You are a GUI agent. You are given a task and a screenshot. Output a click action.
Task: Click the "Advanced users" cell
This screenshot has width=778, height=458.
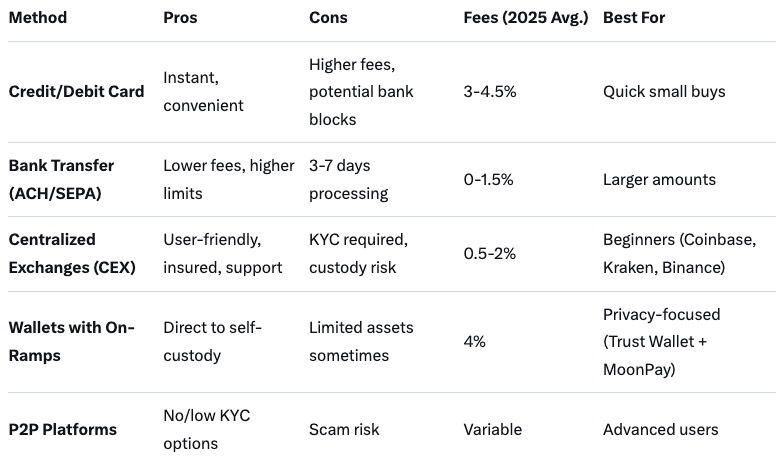tap(660, 429)
